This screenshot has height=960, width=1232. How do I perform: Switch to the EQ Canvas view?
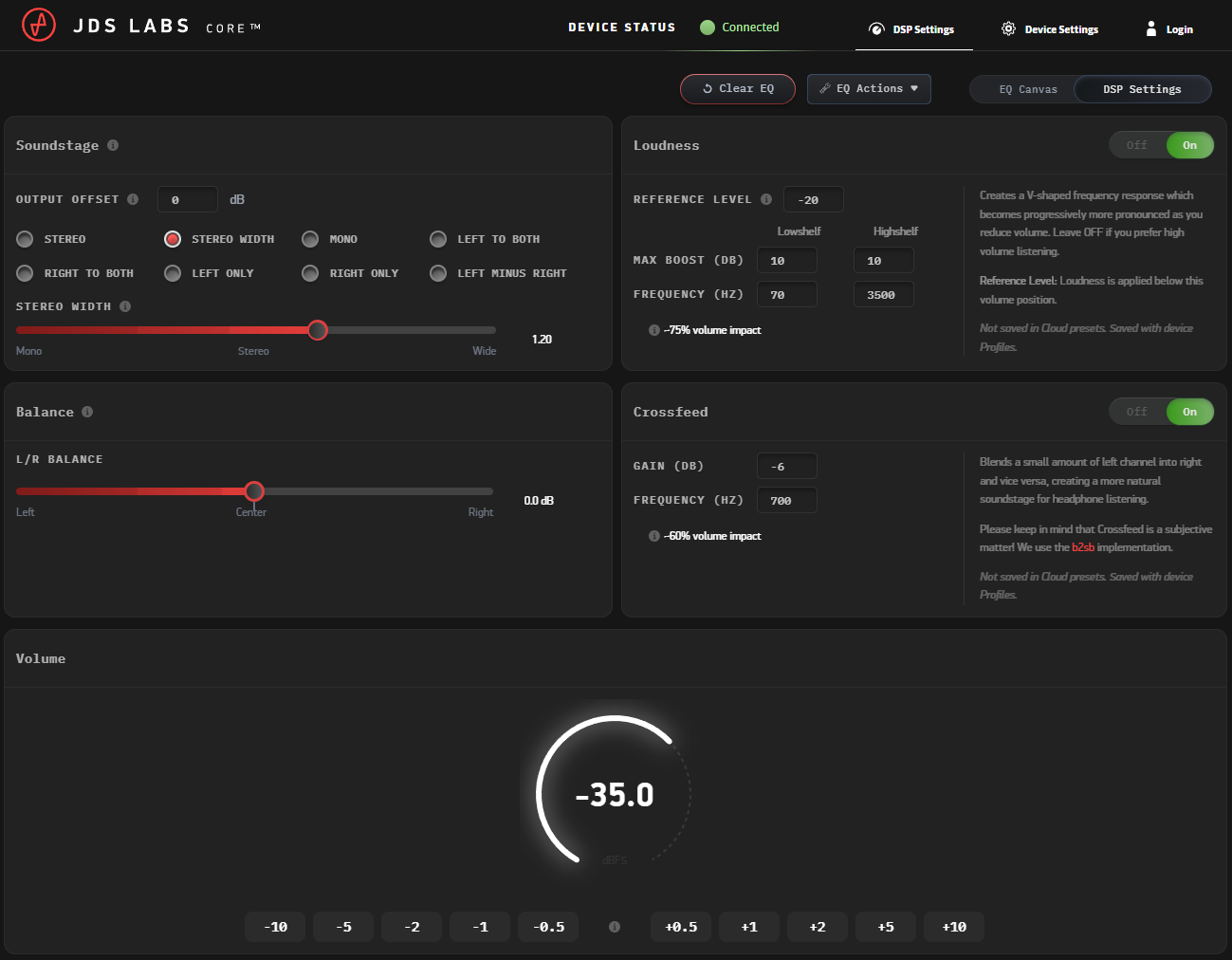1027,89
